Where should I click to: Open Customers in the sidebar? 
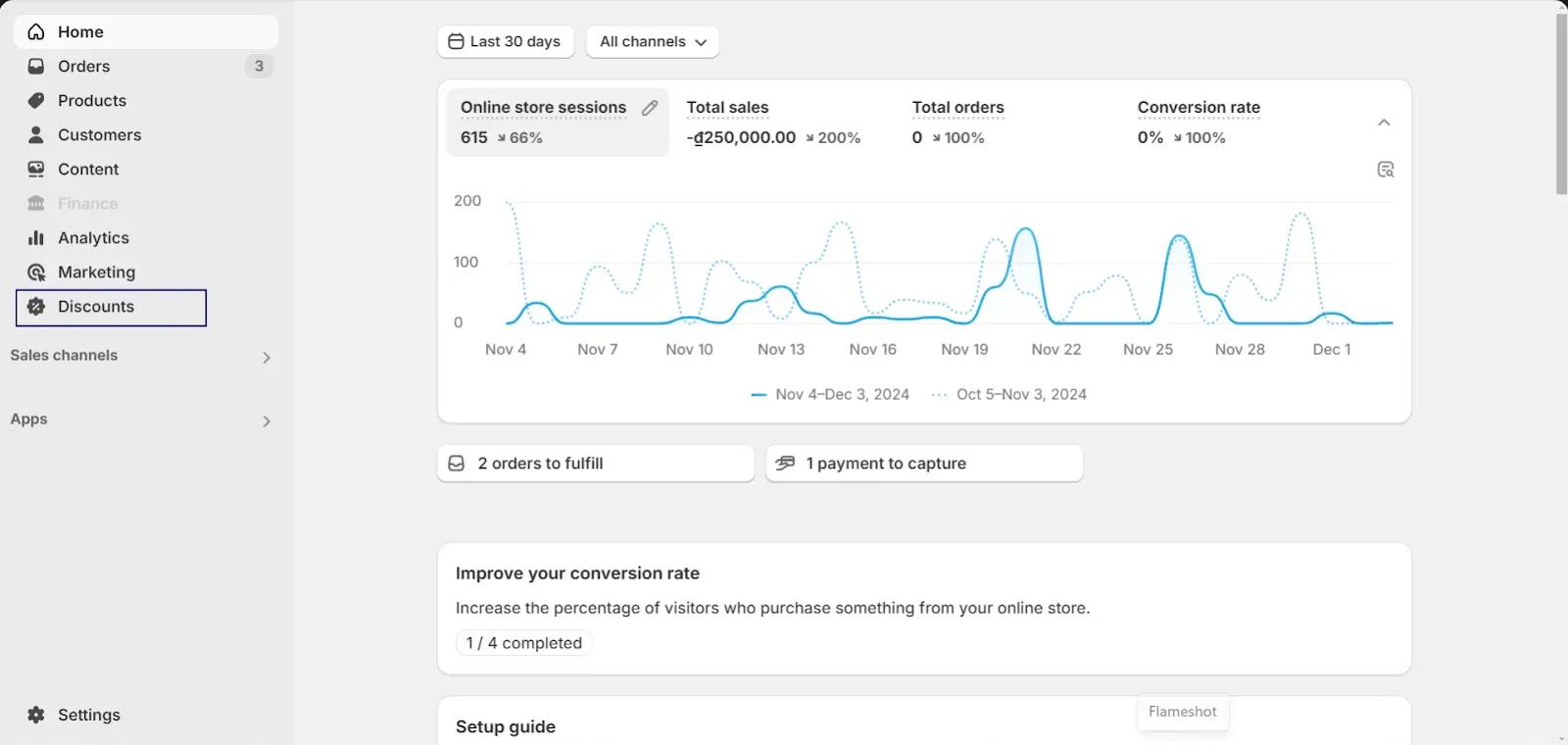(x=146, y=135)
